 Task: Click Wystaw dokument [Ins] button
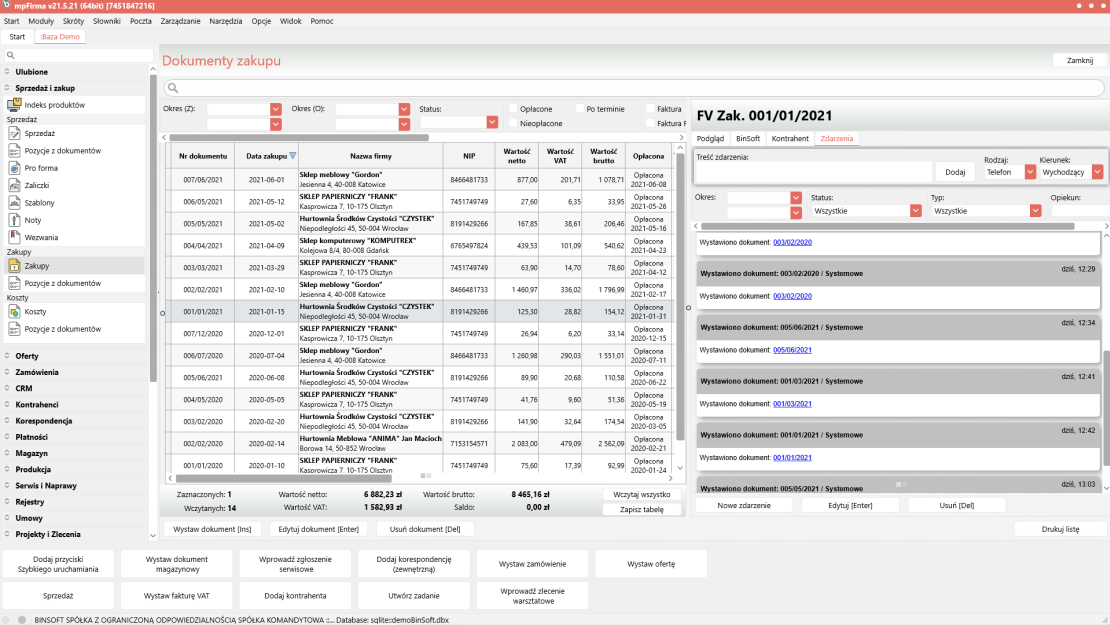(212, 529)
